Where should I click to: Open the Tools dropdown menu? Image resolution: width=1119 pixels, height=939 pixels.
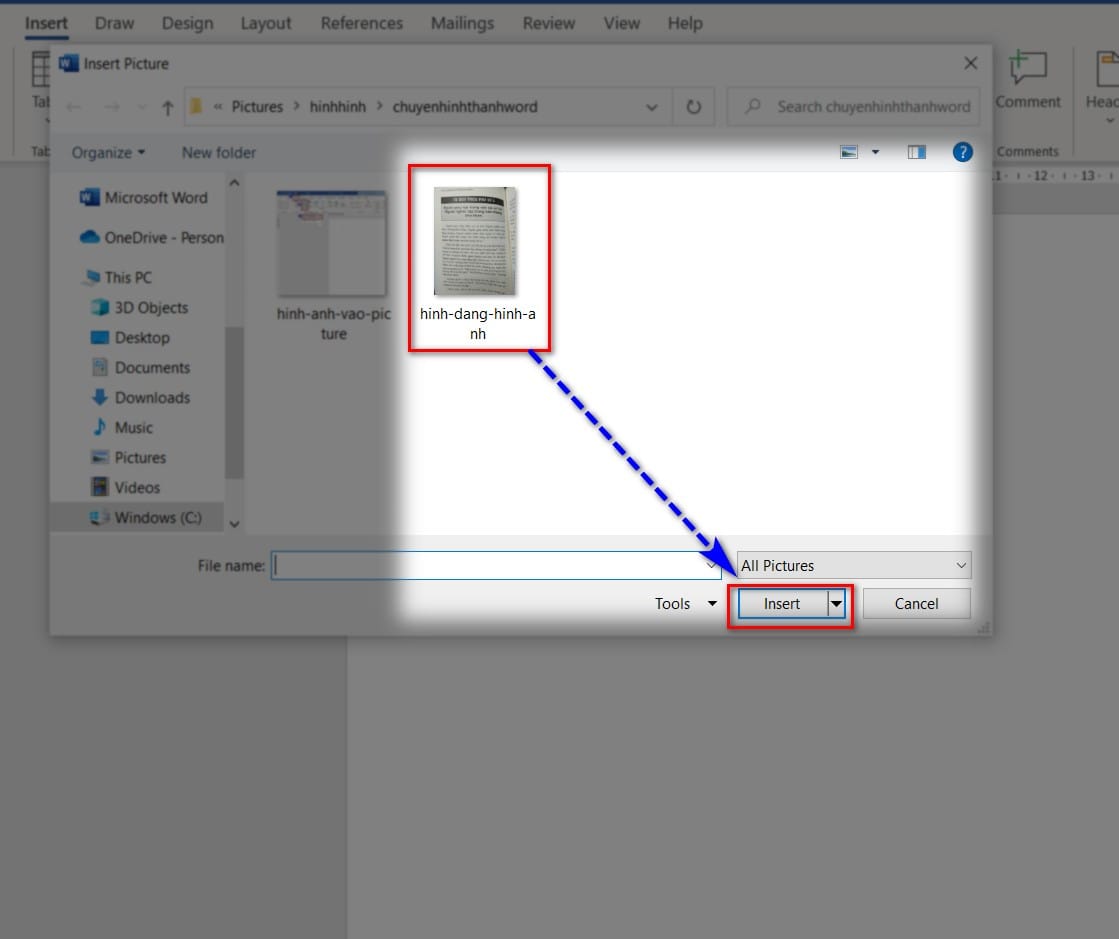(685, 604)
